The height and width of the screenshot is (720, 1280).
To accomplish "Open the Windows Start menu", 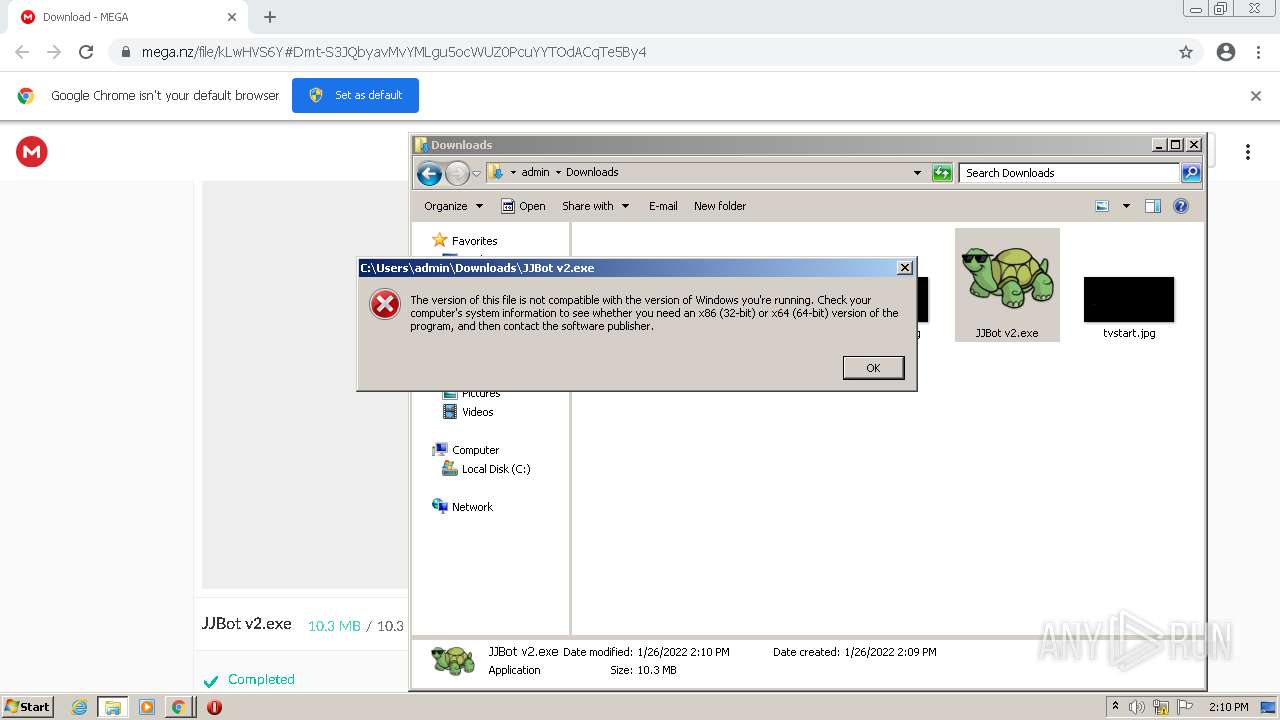I will coord(28,707).
